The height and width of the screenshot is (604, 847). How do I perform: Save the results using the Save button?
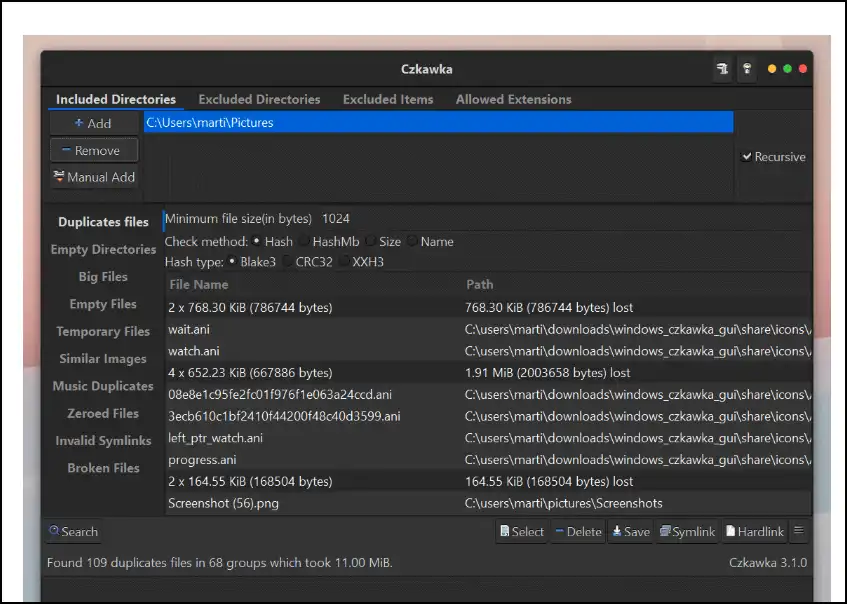point(631,532)
